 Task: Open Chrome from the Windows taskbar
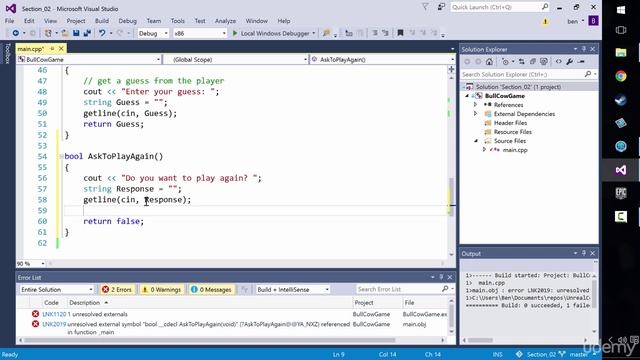pyautogui.click(x=621, y=76)
